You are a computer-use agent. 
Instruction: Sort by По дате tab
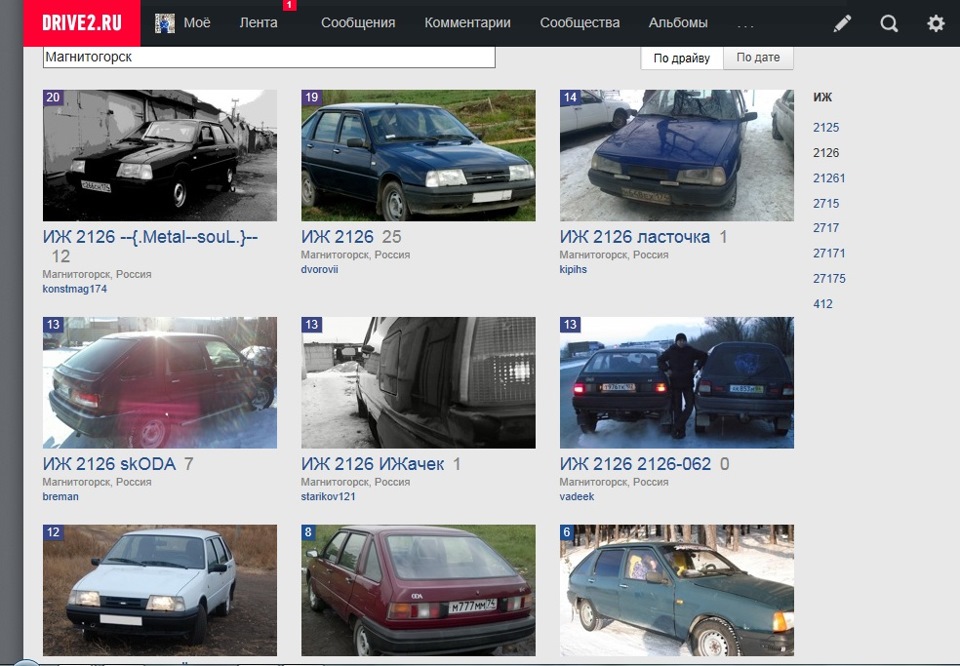tap(758, 58)
